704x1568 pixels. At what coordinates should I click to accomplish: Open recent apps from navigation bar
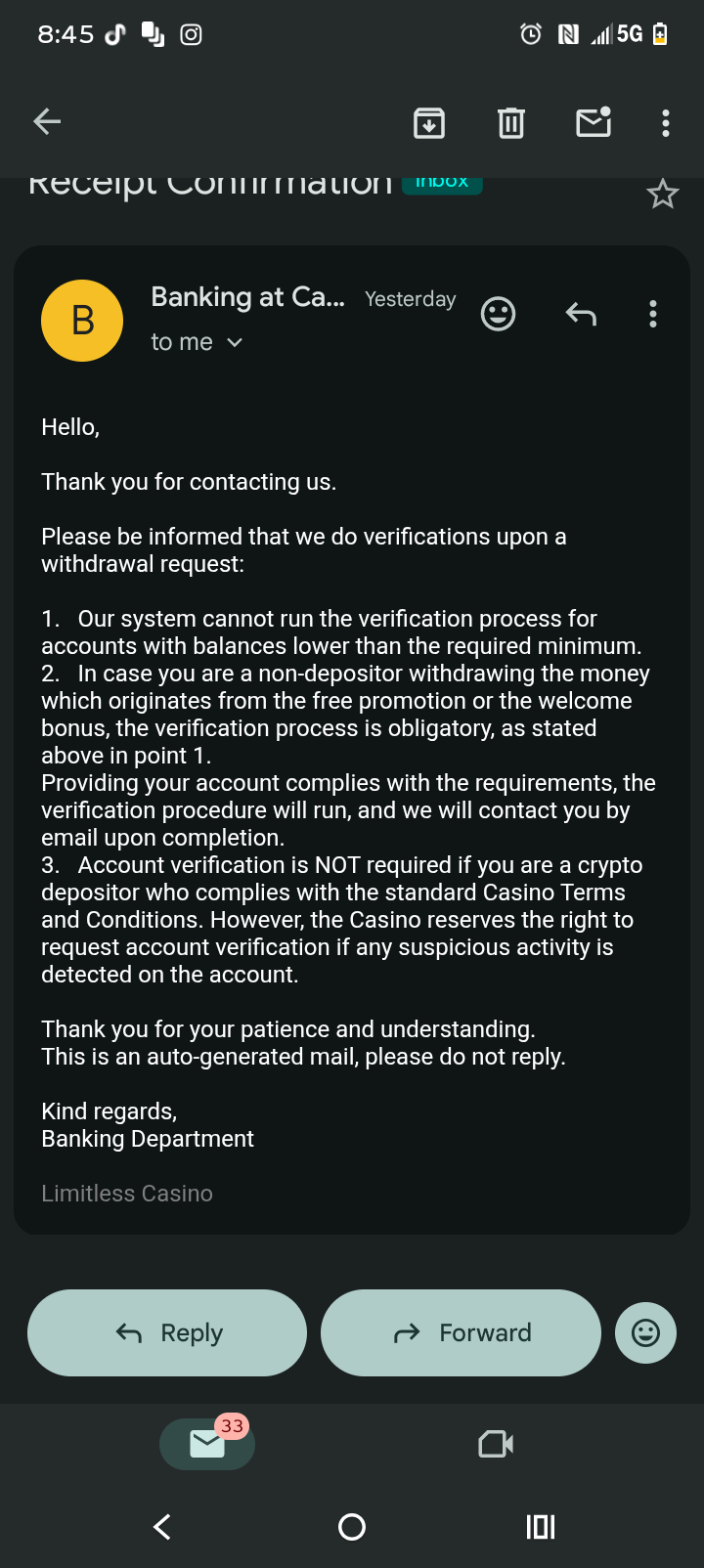click(x=541, y=1527)
